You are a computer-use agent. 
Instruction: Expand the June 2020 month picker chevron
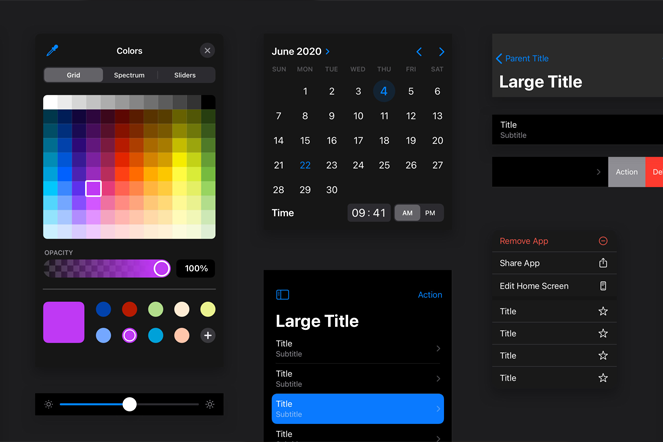[327, 52]
